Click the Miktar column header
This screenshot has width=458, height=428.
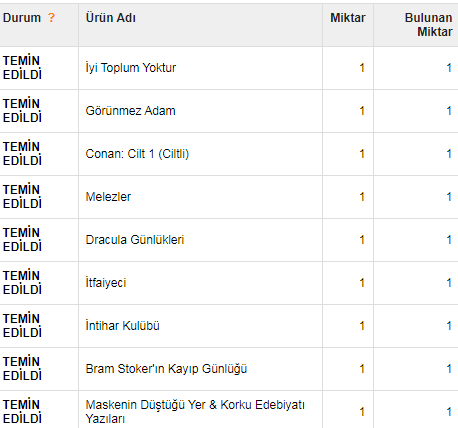click(x=348, y=18)
